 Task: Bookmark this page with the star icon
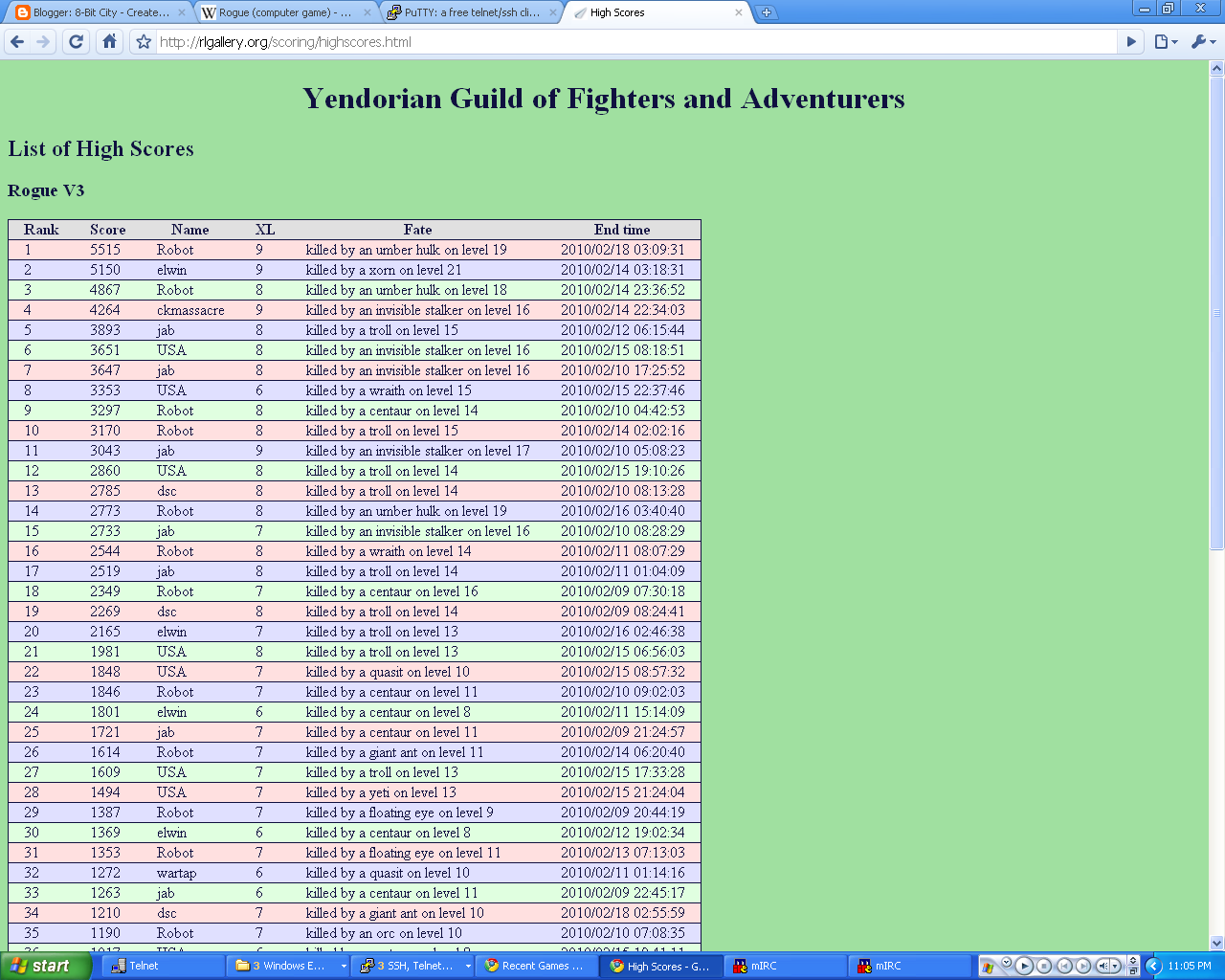click(144, 42)
